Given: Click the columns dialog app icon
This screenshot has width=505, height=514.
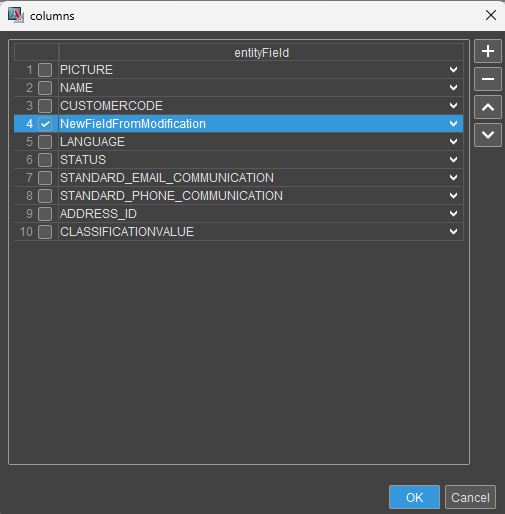Looking at the screenshot, I should tap(16, 15).
